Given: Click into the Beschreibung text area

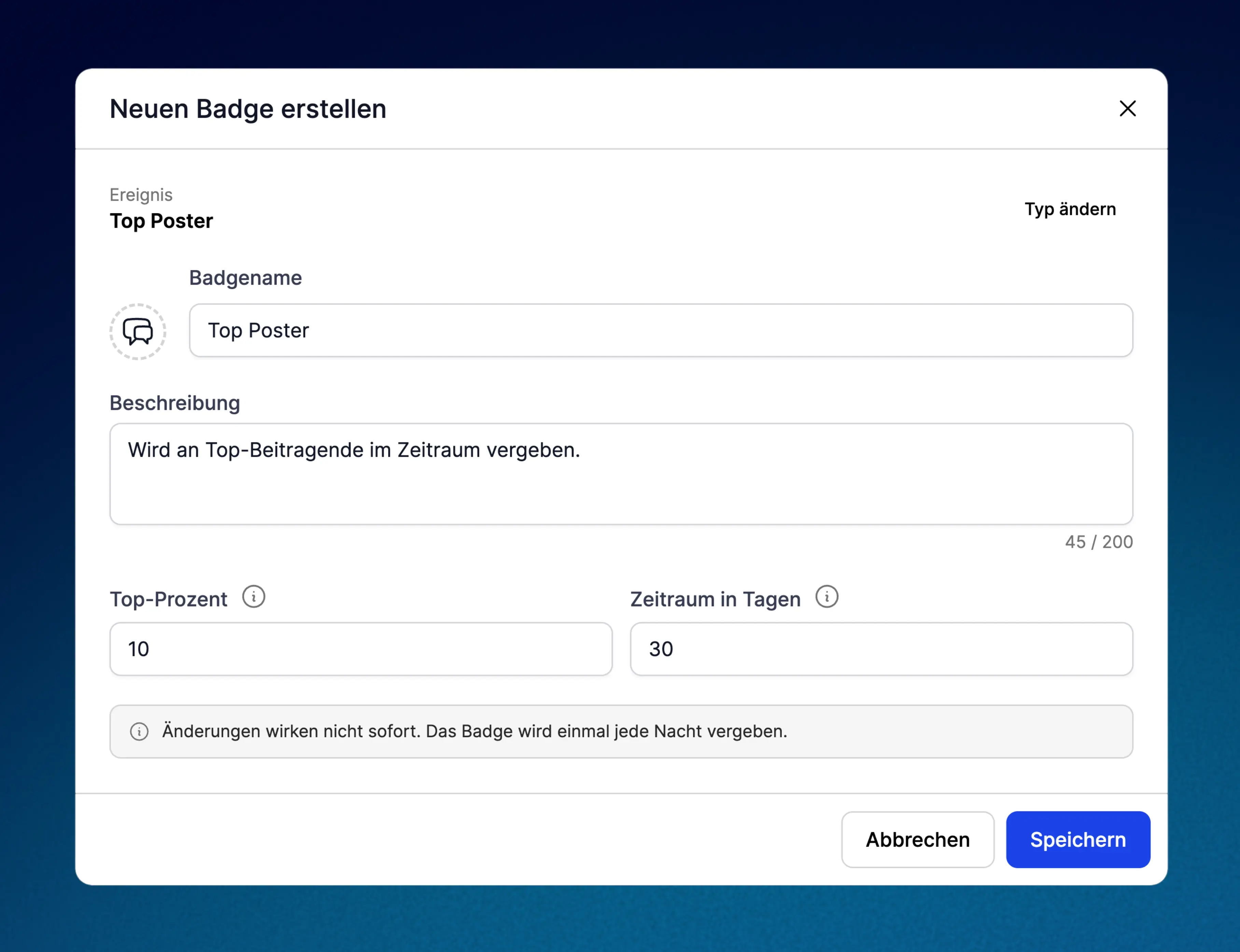Looking at the screenshot, I should point(621,474).
